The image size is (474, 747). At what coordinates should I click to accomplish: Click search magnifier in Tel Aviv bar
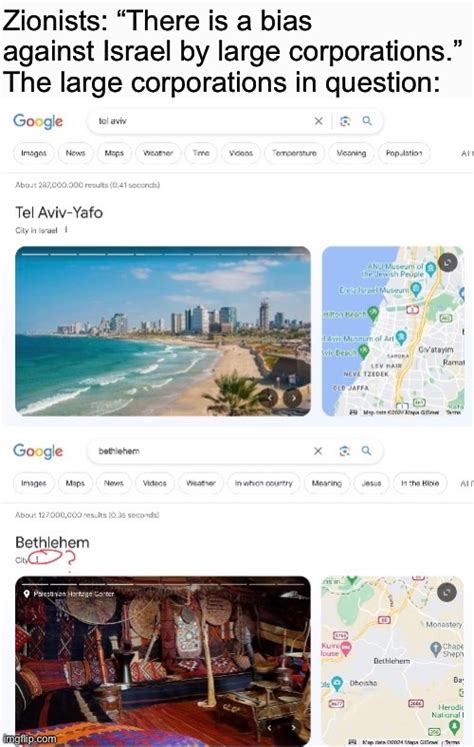pyautogui.click(x=366, y=121)
